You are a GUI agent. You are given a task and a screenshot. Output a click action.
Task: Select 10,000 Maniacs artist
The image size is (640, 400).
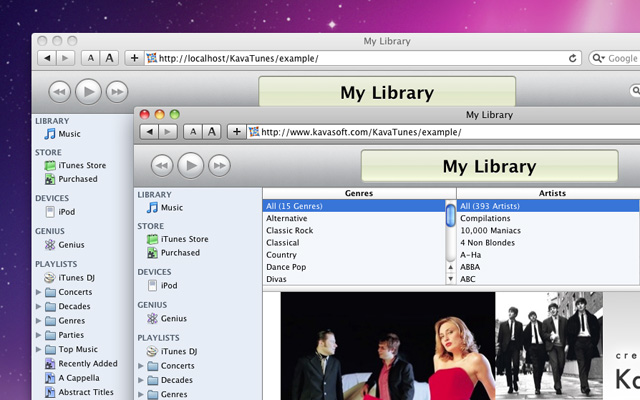[x=548, y=230]
